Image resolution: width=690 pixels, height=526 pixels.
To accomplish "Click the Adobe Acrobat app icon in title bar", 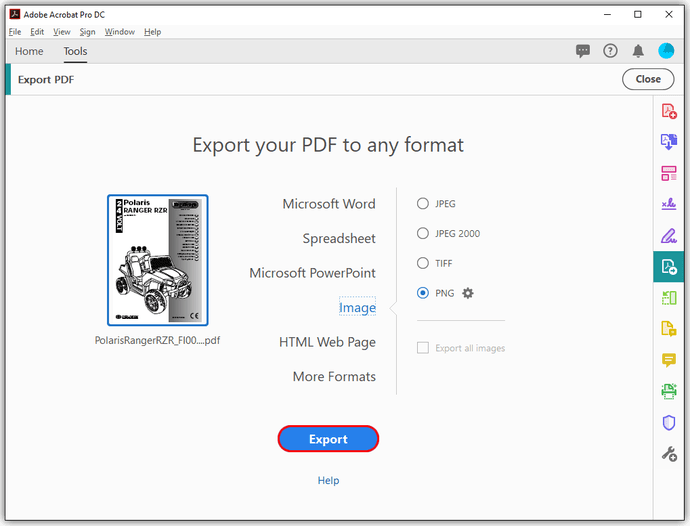I will coord(15,14).
